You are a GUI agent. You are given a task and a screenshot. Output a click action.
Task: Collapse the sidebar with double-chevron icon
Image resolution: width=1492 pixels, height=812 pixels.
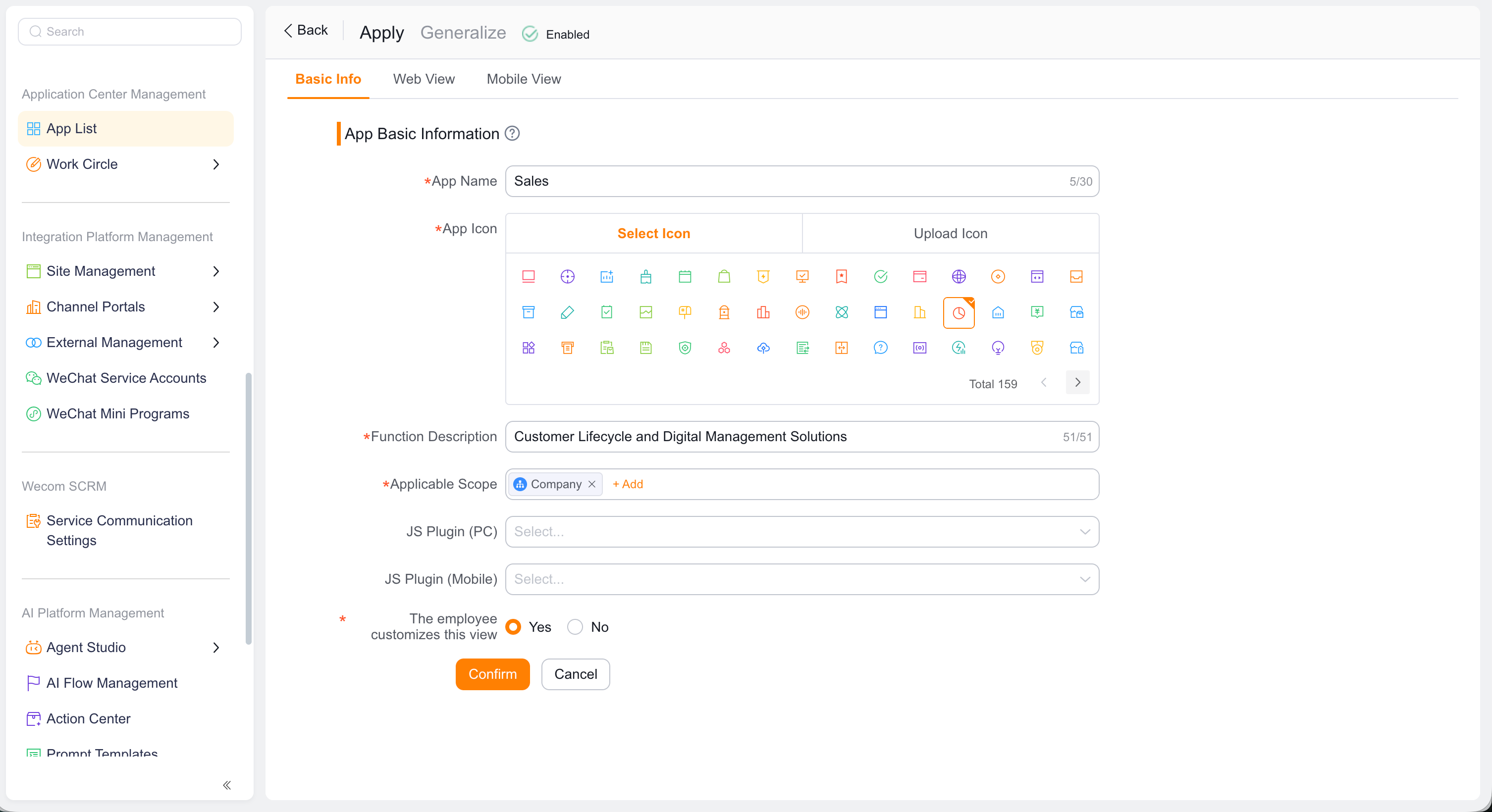point(227,785)
